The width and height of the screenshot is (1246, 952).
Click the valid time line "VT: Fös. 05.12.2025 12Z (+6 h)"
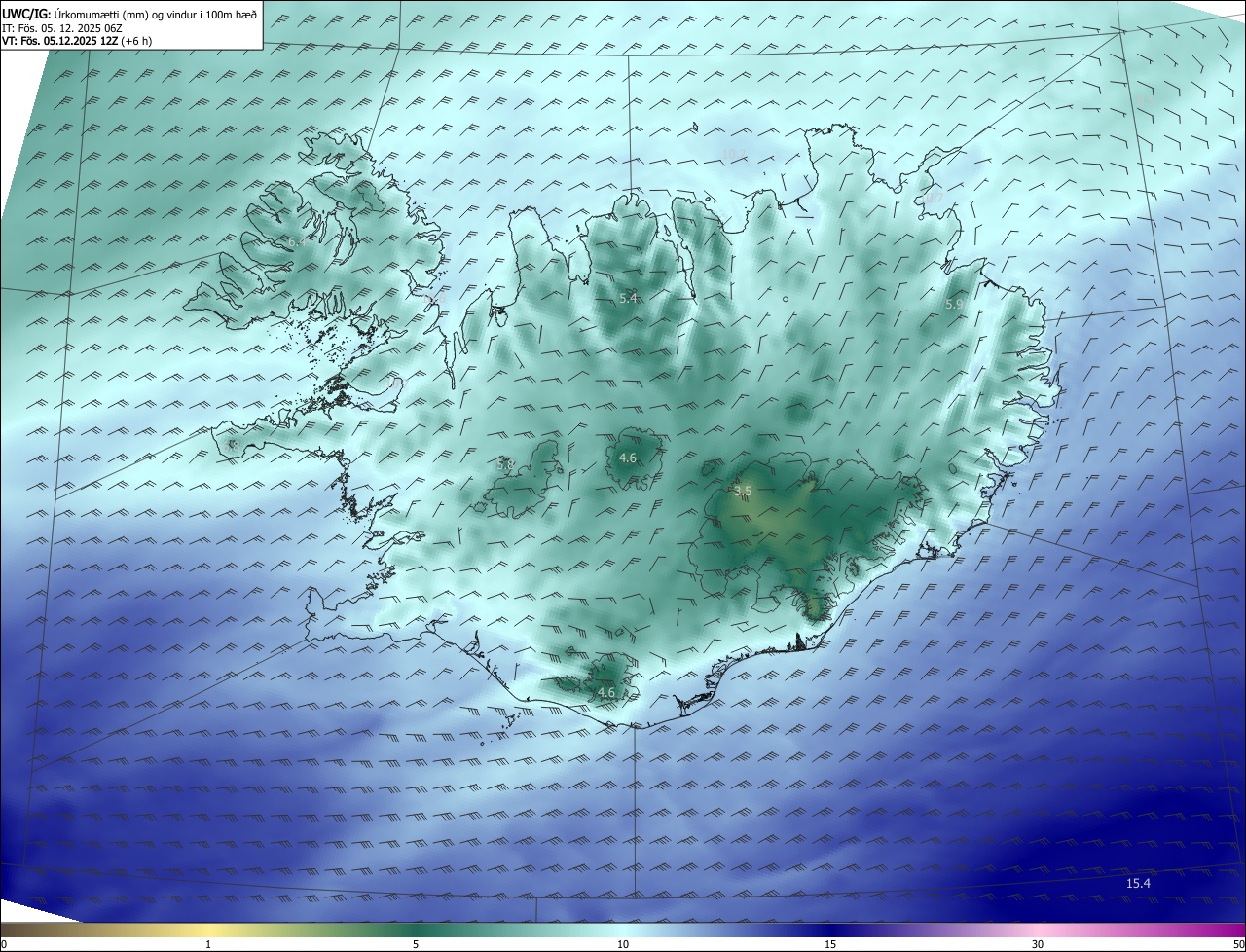click(x=77, y=40)
